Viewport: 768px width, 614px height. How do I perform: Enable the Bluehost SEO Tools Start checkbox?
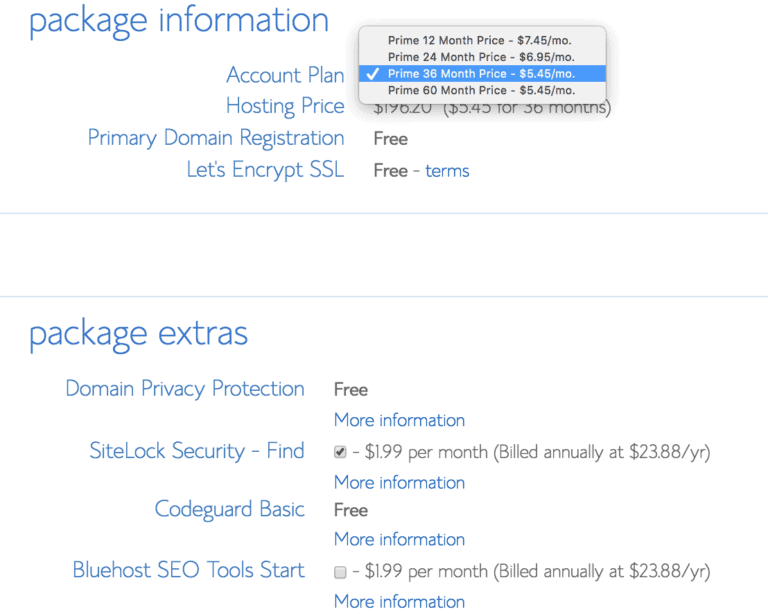[340, 571]
